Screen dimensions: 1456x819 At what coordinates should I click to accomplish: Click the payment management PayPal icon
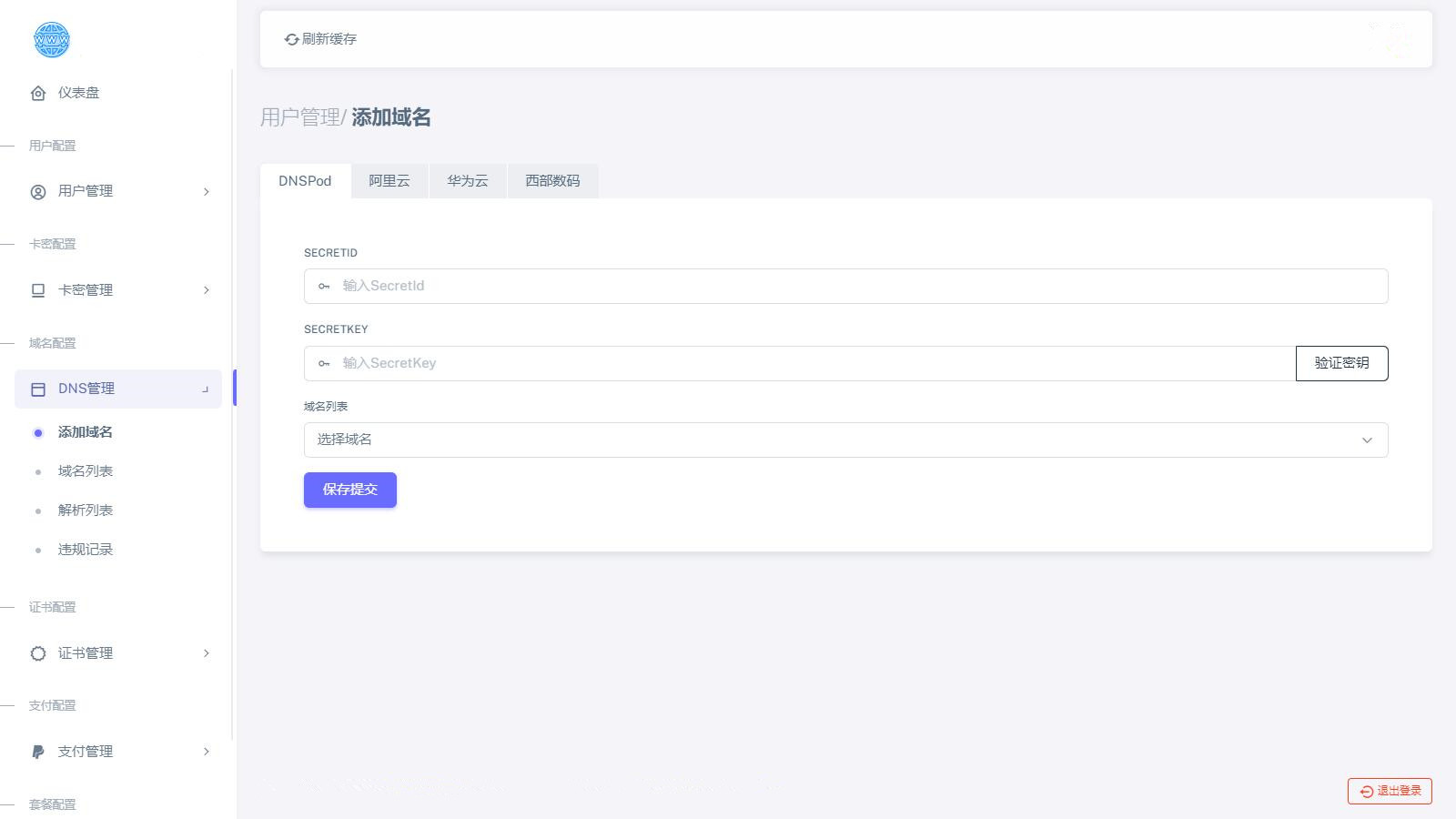tap(38, 752)
